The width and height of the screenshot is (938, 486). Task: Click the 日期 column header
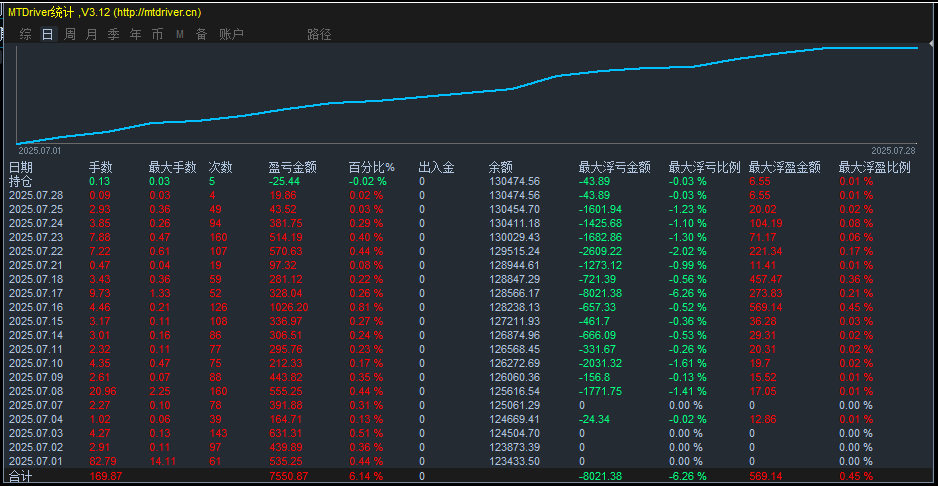21,168
